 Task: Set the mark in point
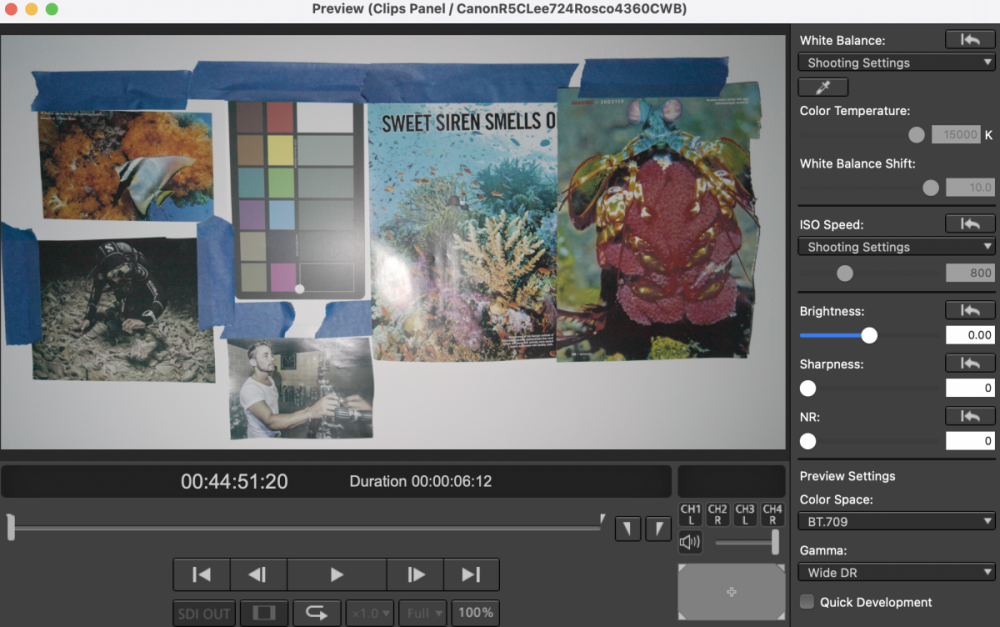(628, 529)
